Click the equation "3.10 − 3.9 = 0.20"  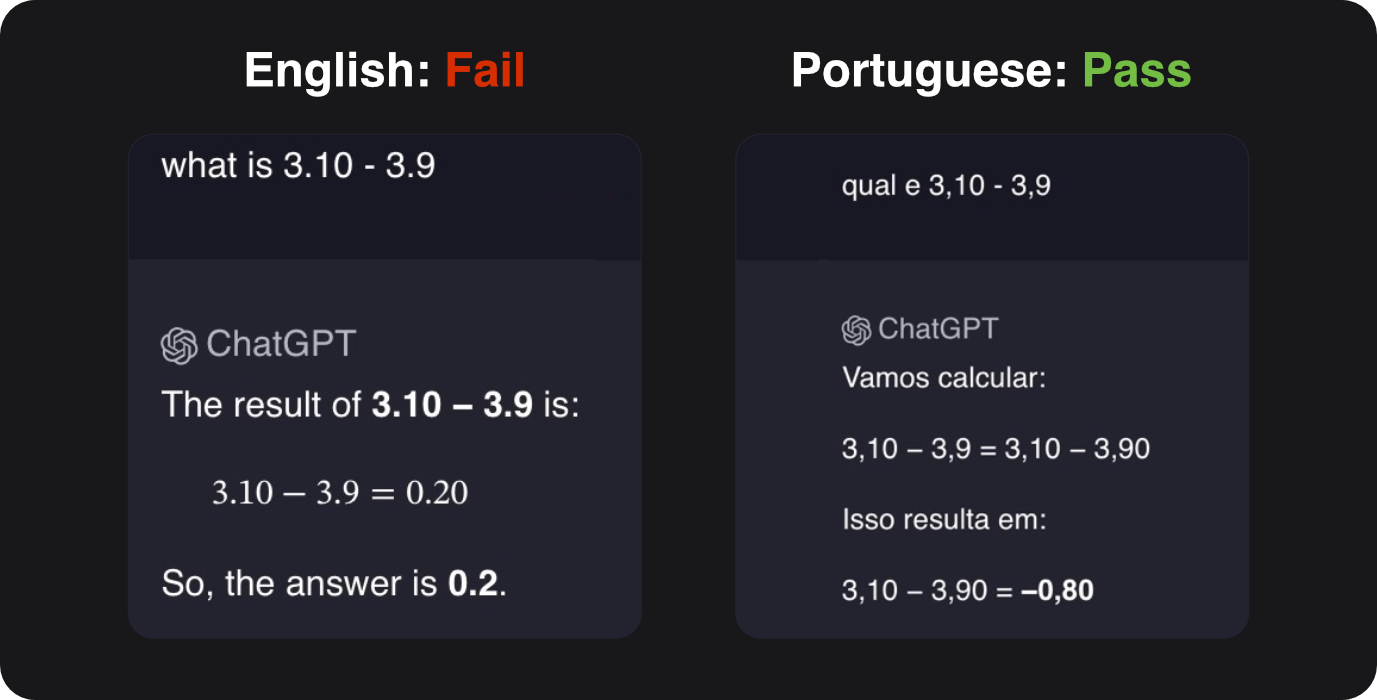click(340, 492)
